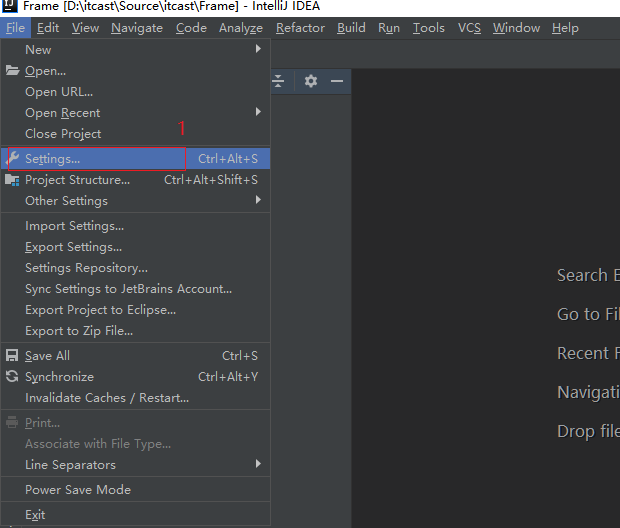
Task: Toggle Power Save Mode
Action: [78, 490]
